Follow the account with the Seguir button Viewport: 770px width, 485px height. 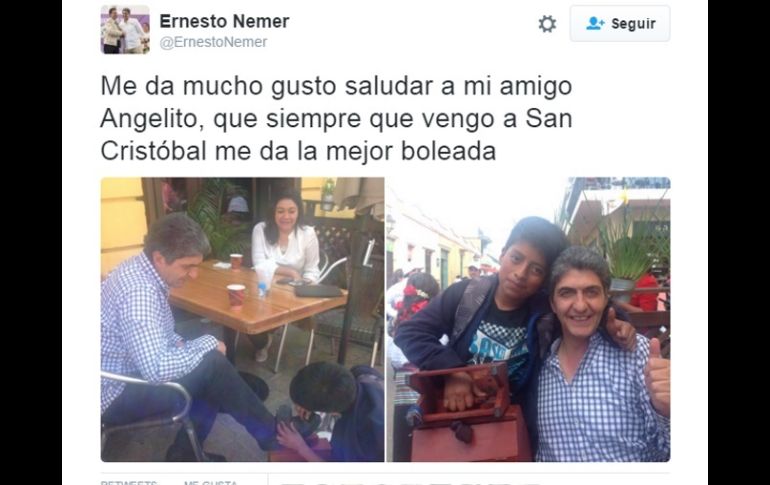(x=620, y=24)
